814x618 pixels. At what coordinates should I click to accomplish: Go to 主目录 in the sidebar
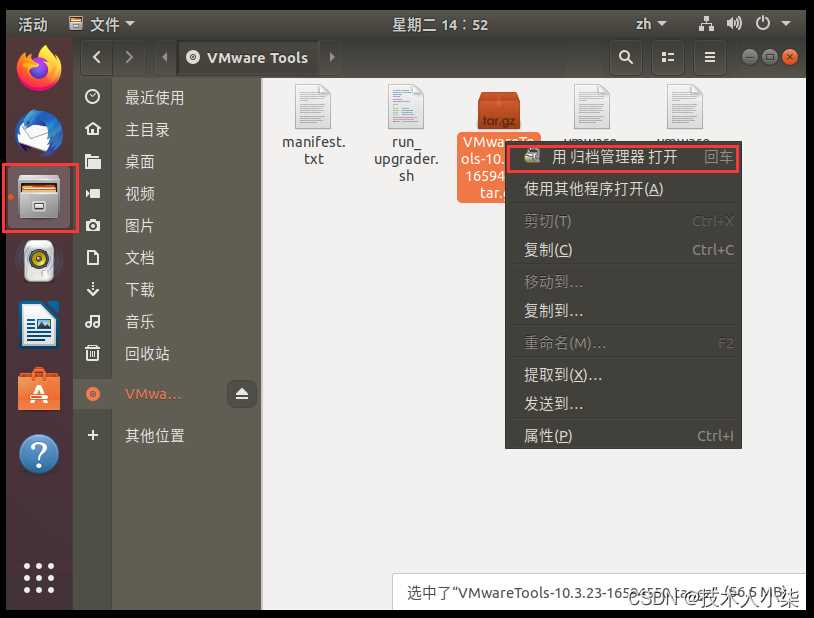coord(168,129)
